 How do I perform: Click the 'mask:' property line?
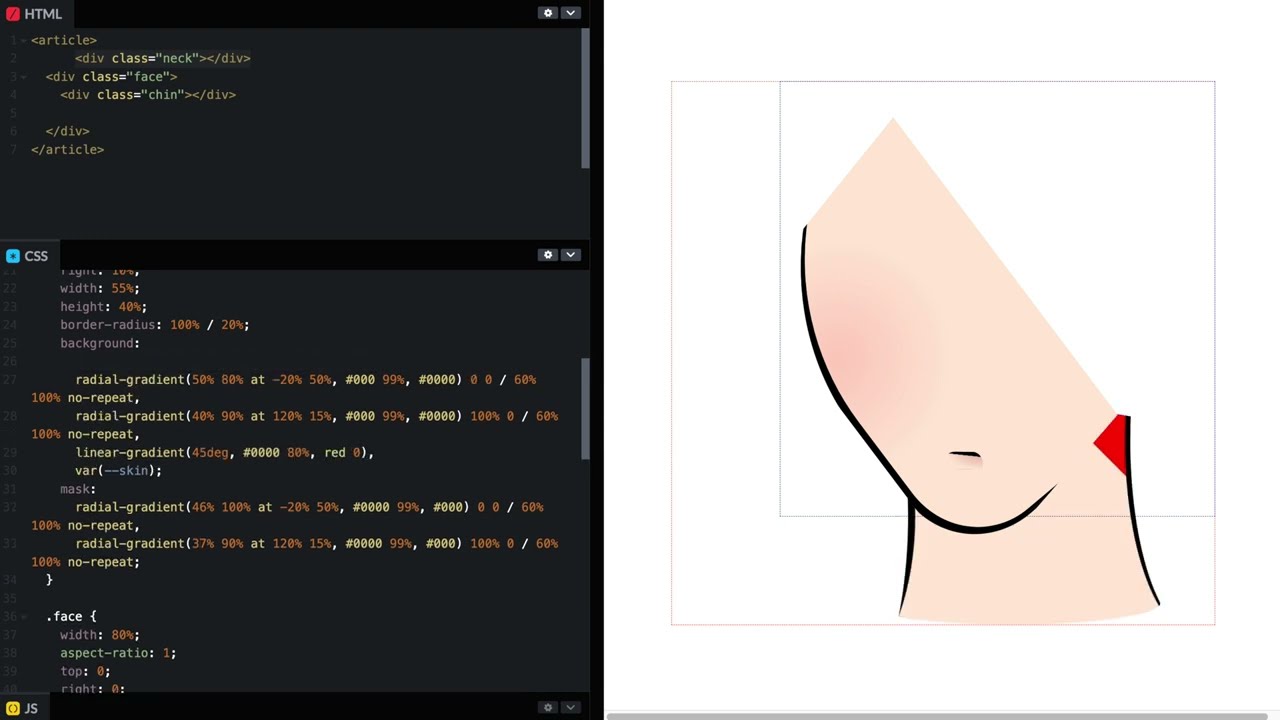coord(78,489)
